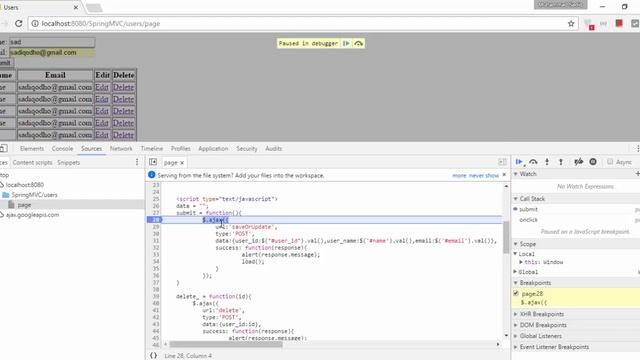Open the SpringMVC/users folder

[x=34, y=195]
